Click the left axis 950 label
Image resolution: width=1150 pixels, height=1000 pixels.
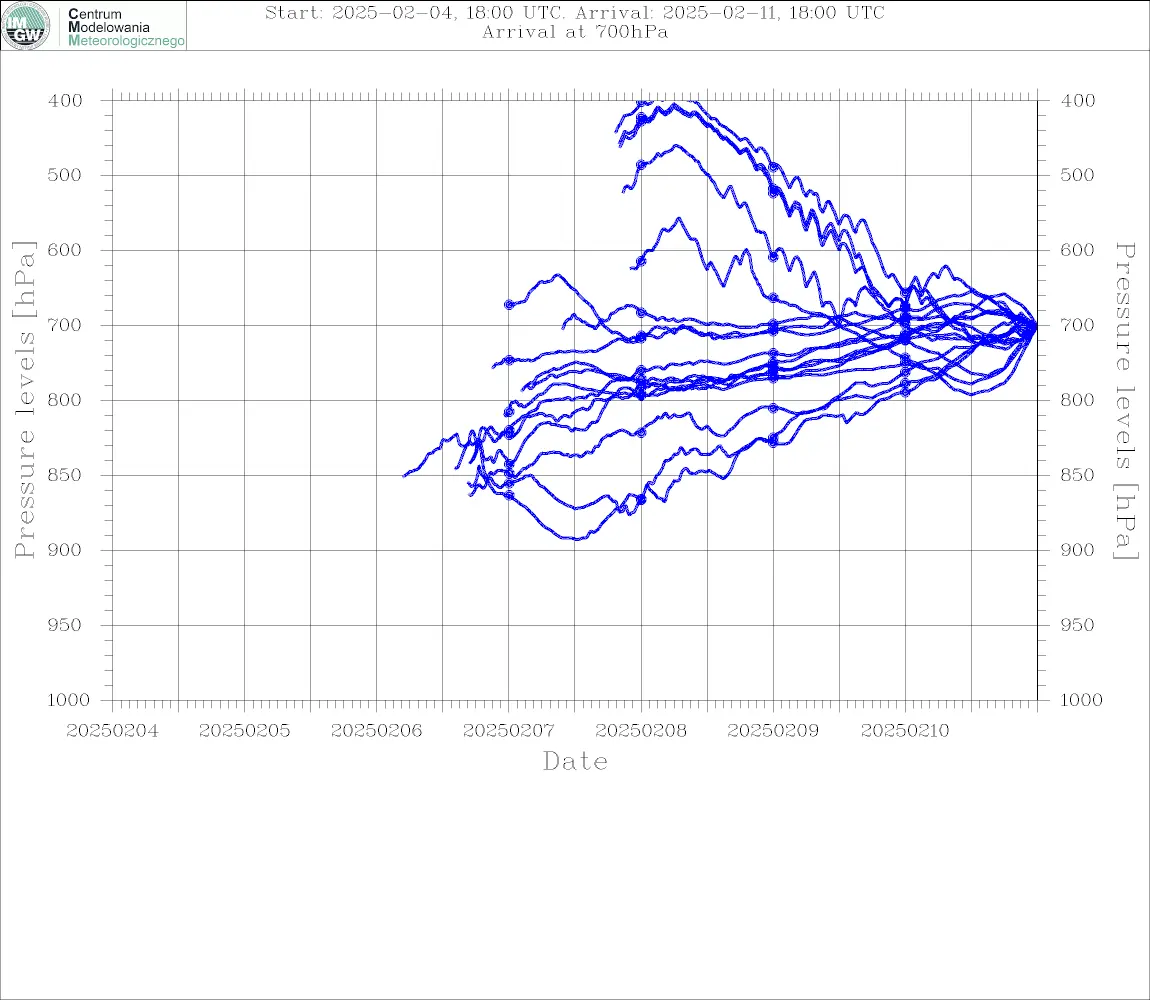click(x=65, y=625)
